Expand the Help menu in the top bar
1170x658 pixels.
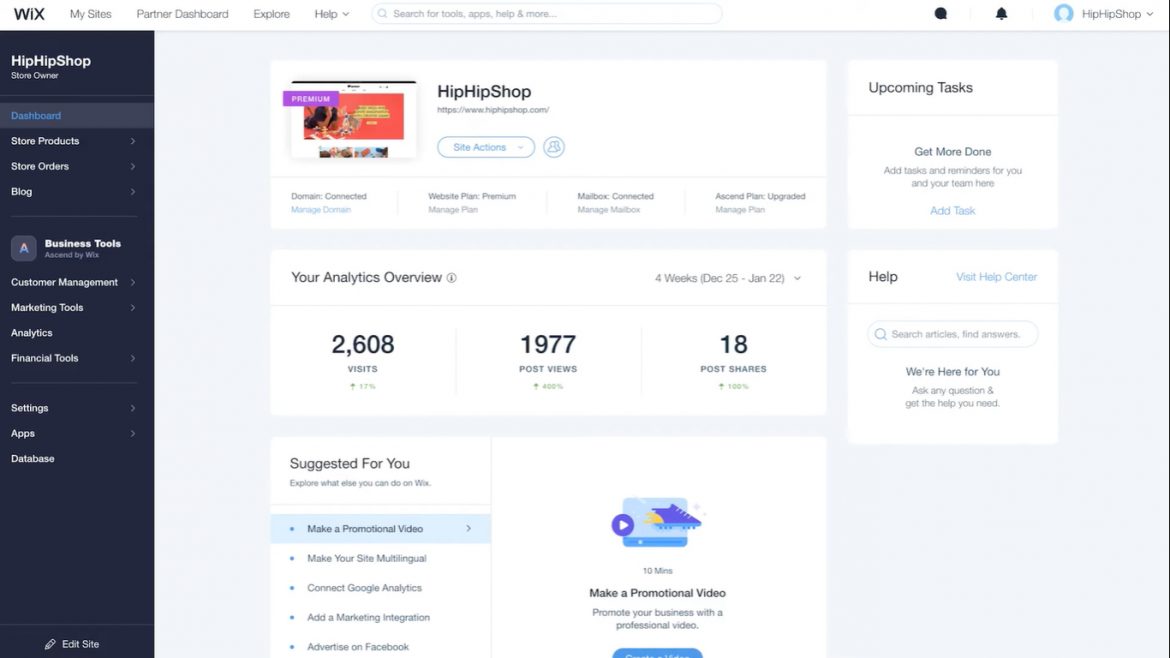click(331, 13)
